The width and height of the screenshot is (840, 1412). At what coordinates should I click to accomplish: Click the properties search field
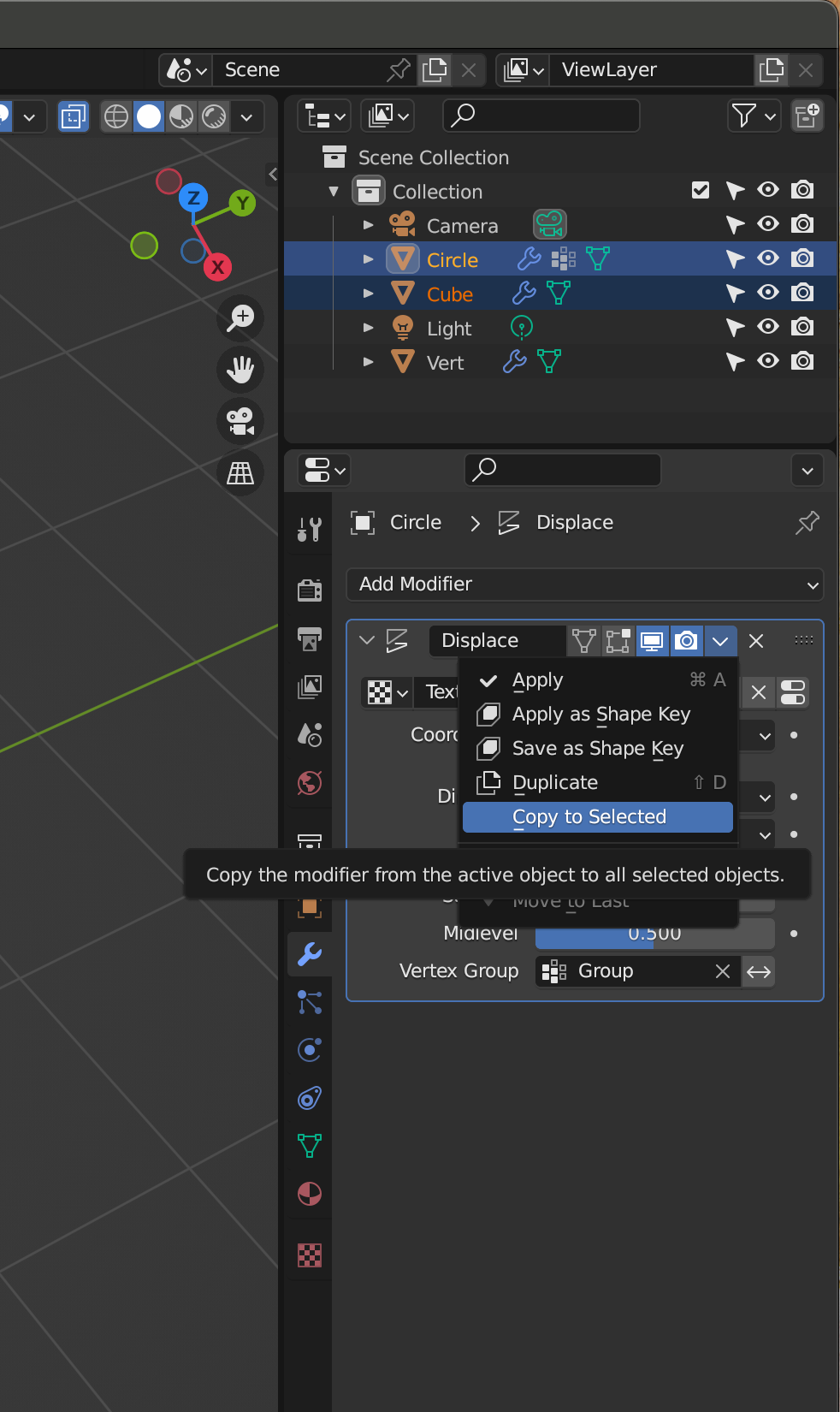pos(563,470)
